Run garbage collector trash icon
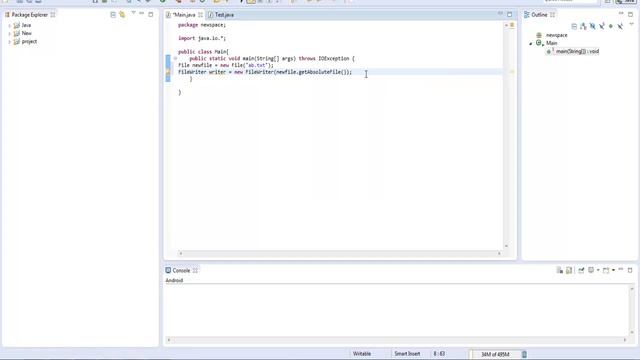Screen dimensions: 640x360 coord(524,354)
